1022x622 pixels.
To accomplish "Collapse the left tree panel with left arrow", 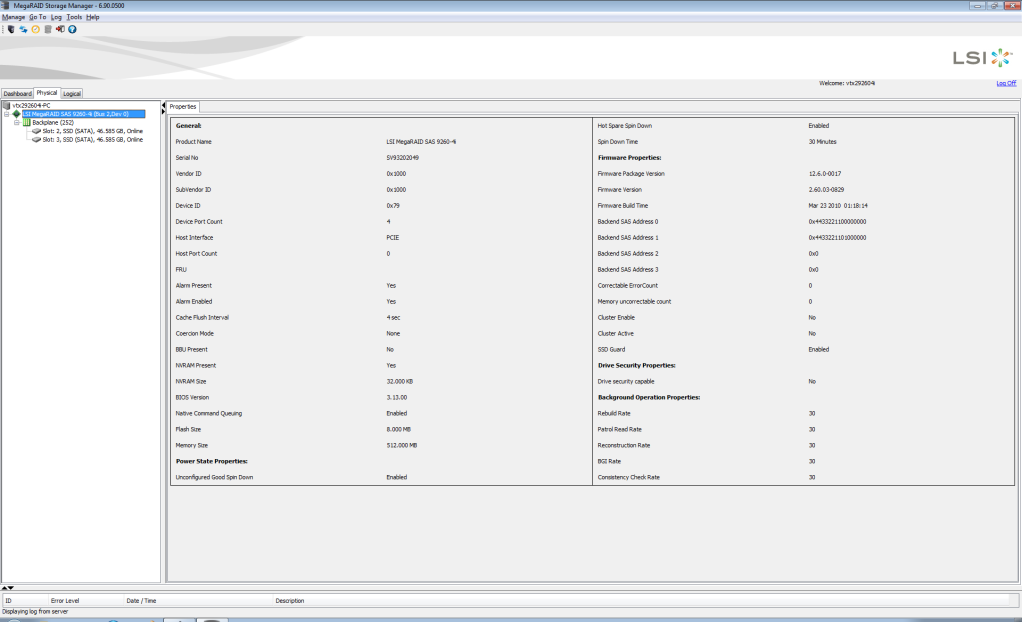I will pyautogui.click(x=164, y=105).
